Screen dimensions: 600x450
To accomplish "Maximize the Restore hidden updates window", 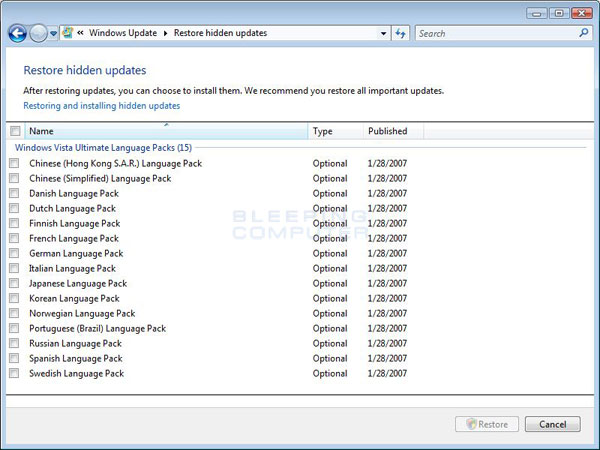I will tap(559, 13).
